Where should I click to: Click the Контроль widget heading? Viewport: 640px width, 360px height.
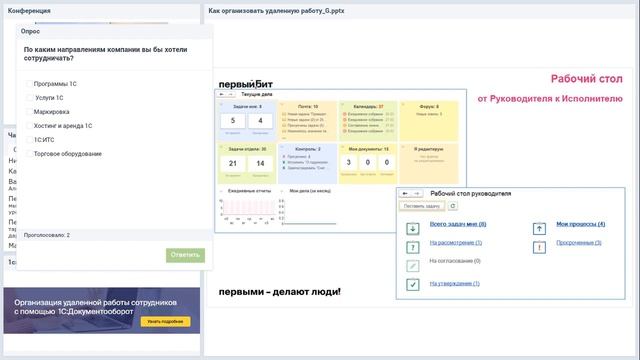click(x=308, y=149)
